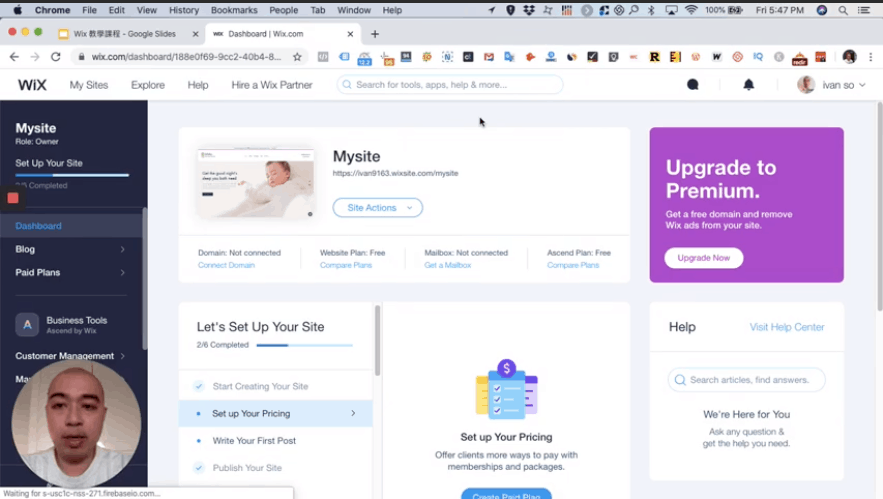883x499 pixels.
Task: Open the Chrome Bookmarks menu
Action: click(x=234, y=10)
